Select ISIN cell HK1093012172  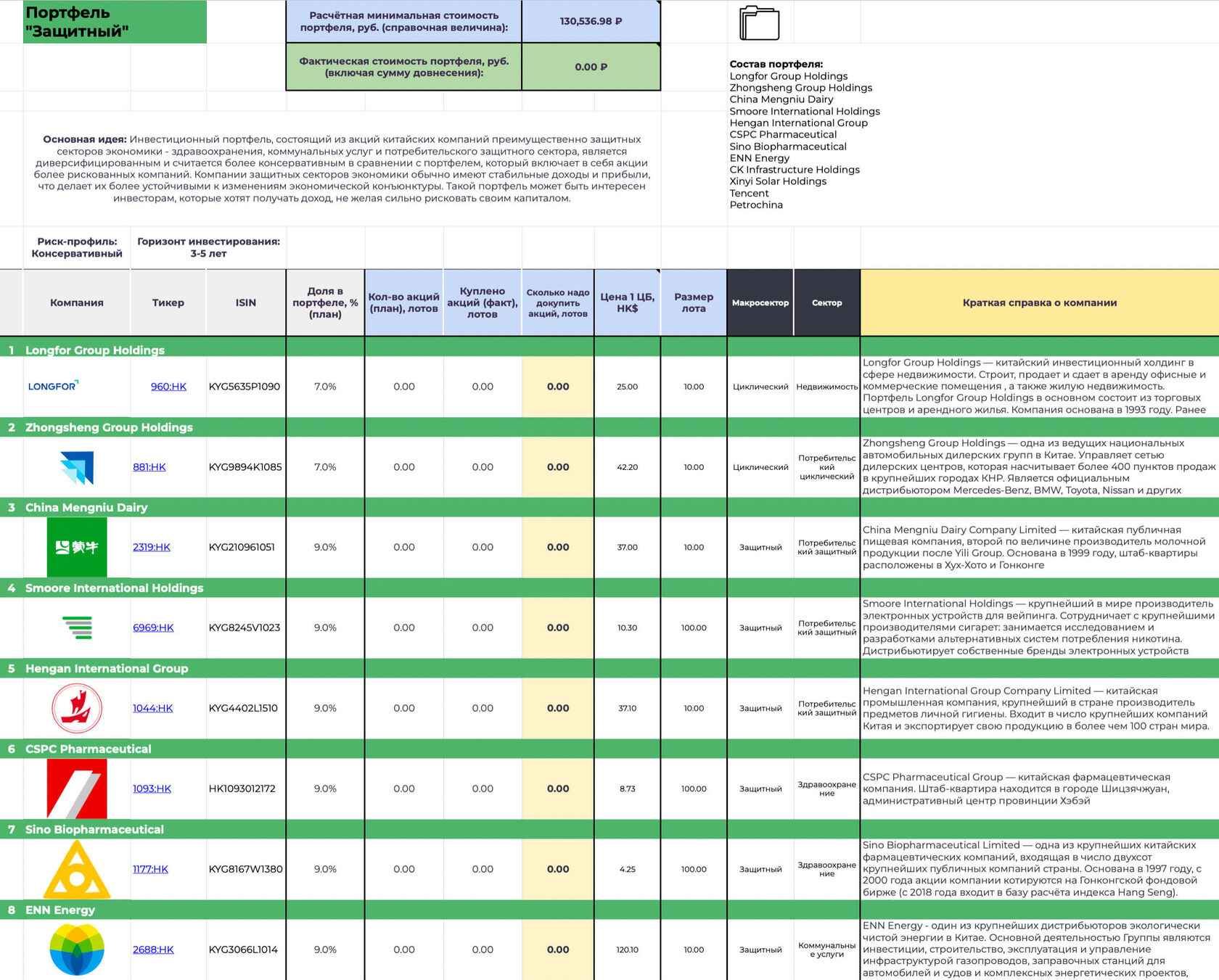[246, 788]
